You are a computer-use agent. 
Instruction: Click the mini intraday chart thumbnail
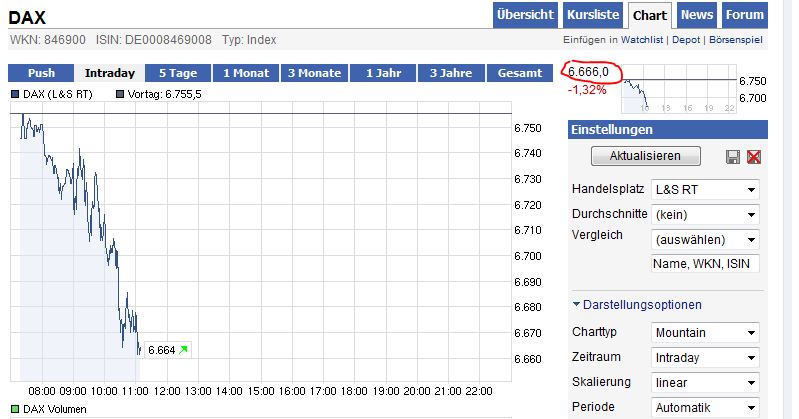tap(679, 89)
